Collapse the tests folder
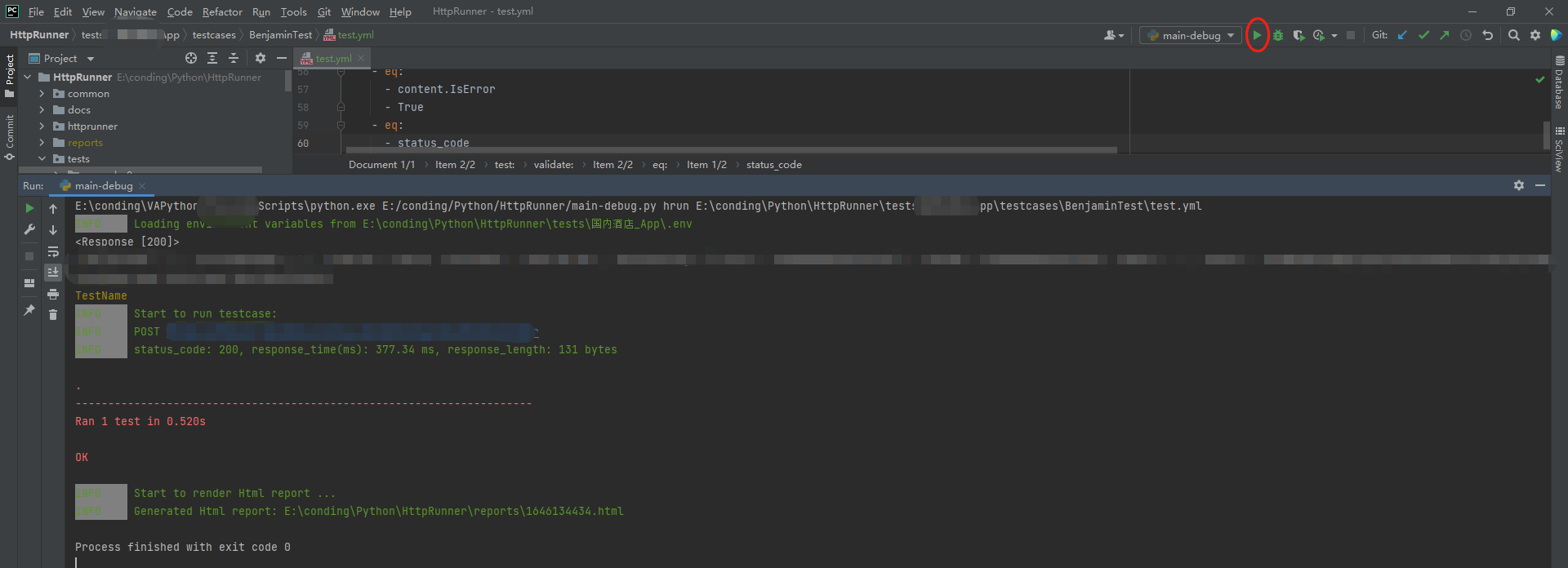 point(42,158)
